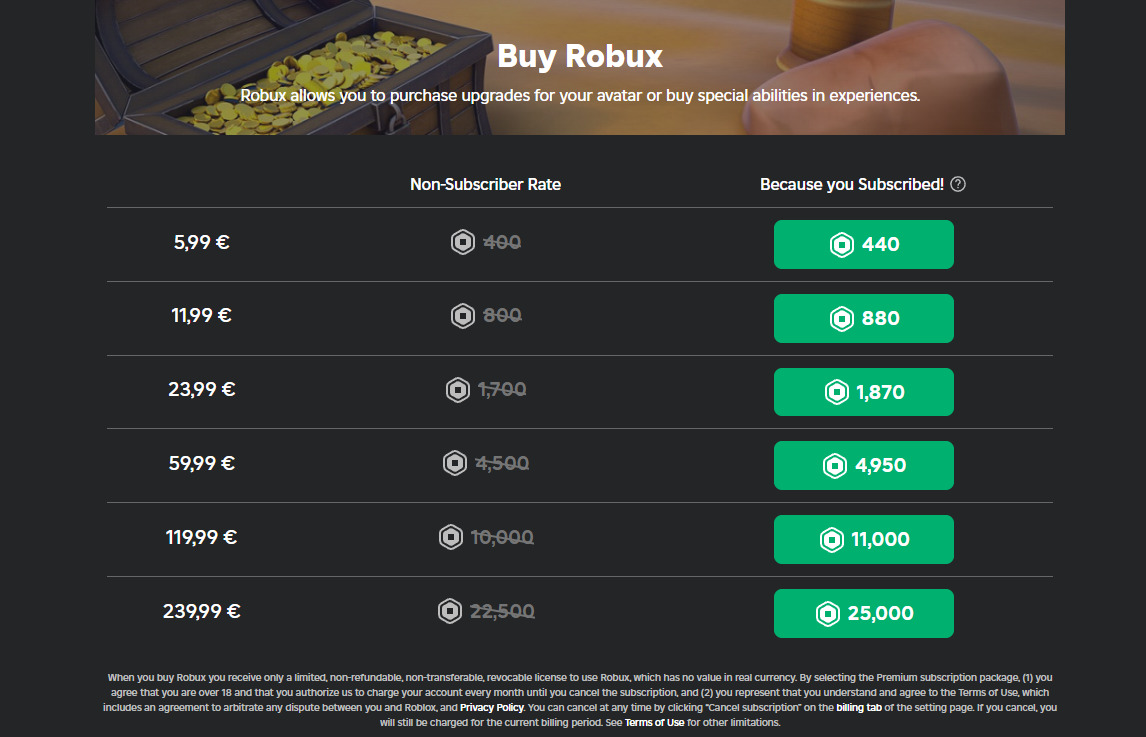This screenshot has height=737, width=1146.
Task: Purchase the 880 Robux package
Action: (x=863, y=318)
